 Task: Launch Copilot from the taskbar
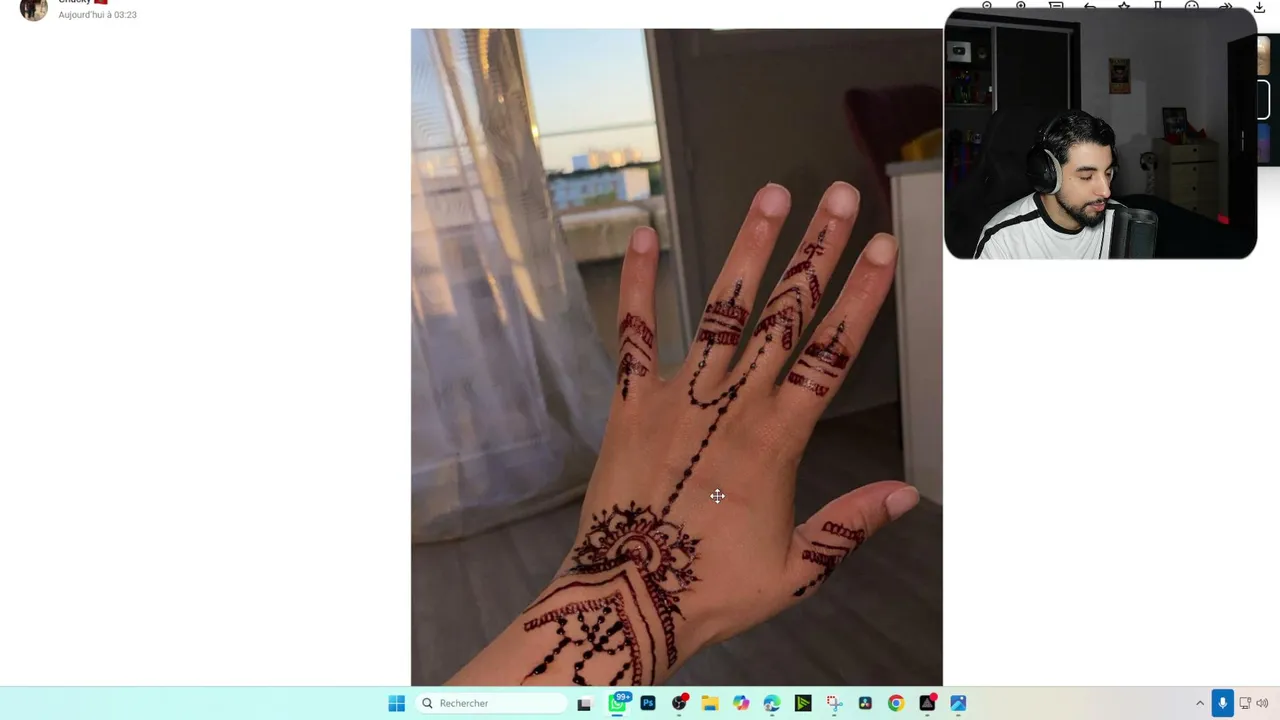(741, 703)
